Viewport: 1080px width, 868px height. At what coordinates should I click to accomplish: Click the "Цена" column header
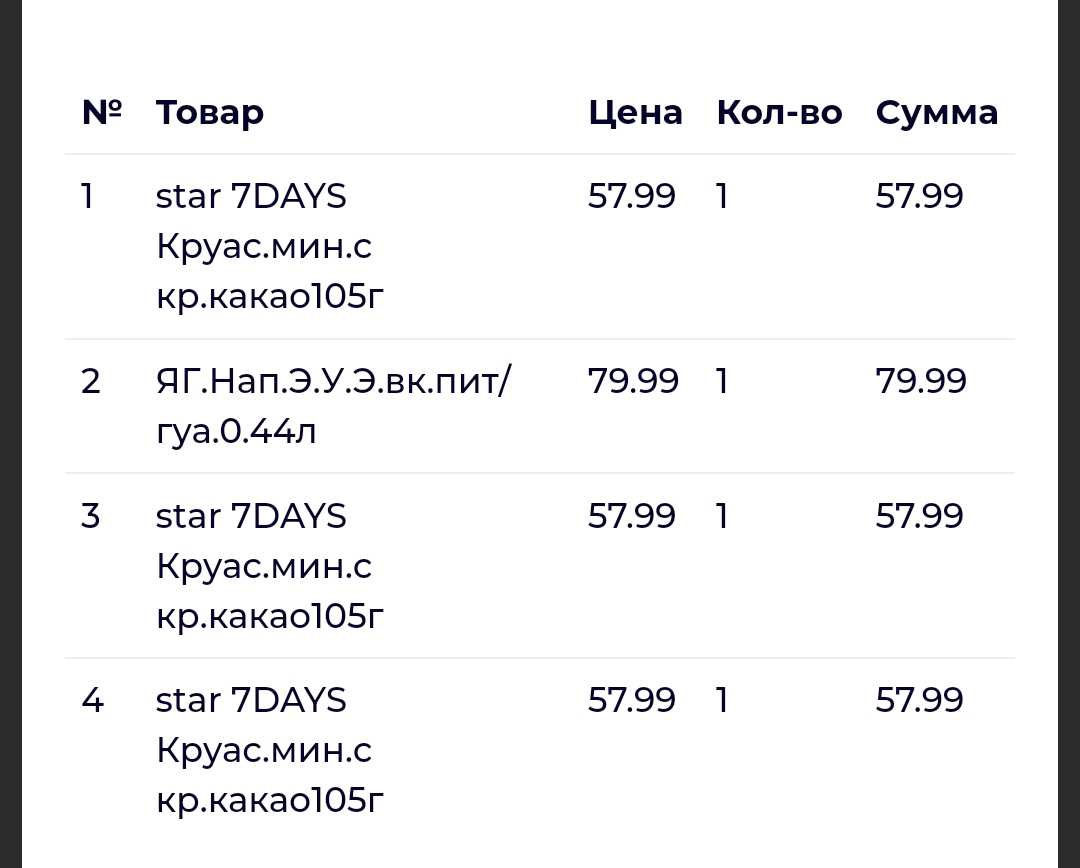(x=635, y=112)
